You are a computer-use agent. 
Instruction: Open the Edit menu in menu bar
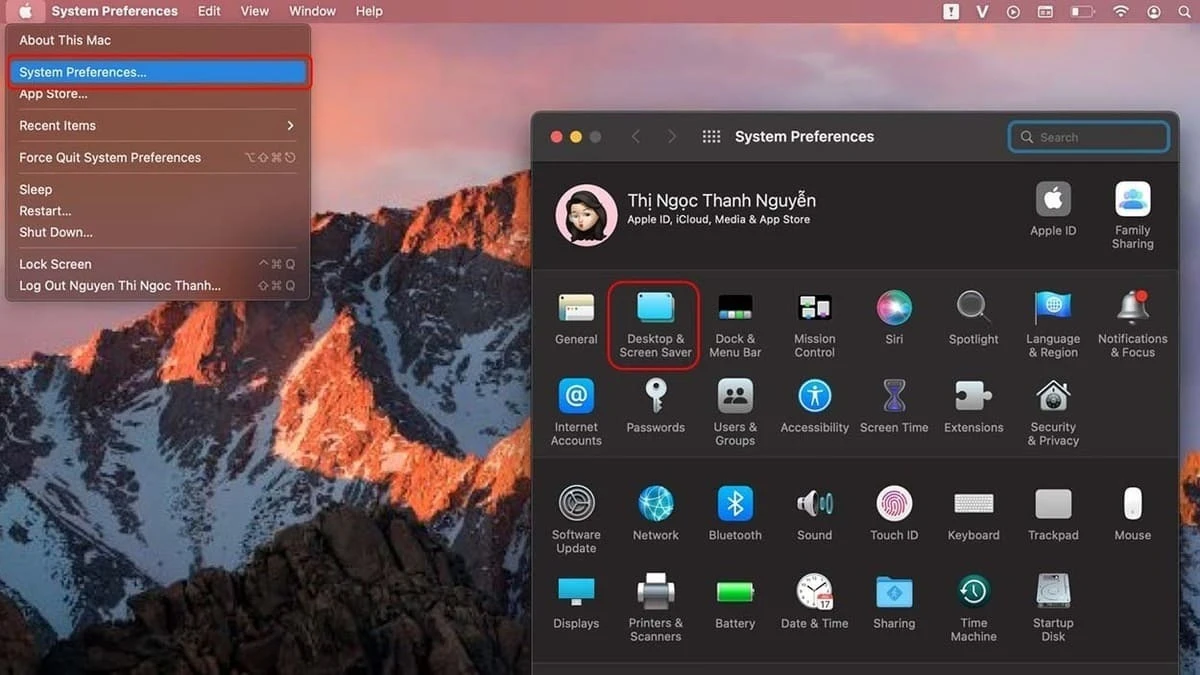coord(209,11)
